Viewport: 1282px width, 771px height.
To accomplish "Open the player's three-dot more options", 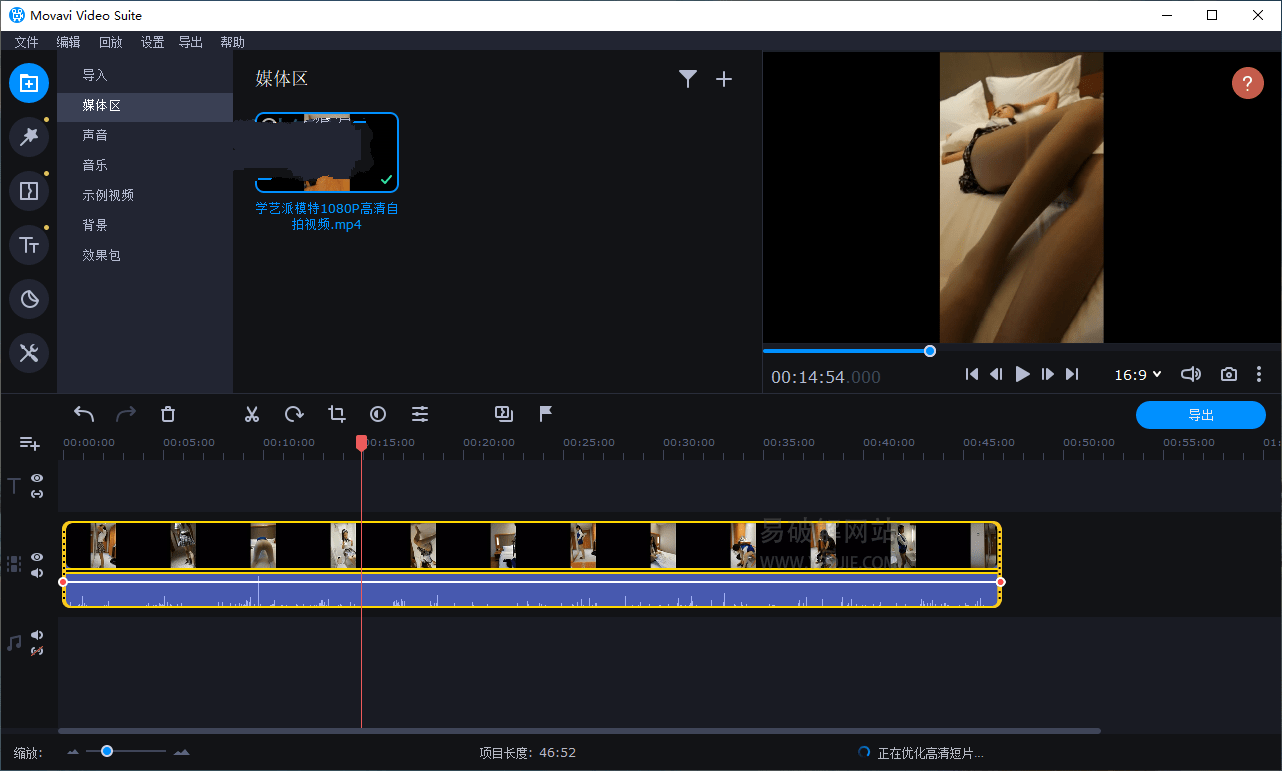I will 1259,374.
